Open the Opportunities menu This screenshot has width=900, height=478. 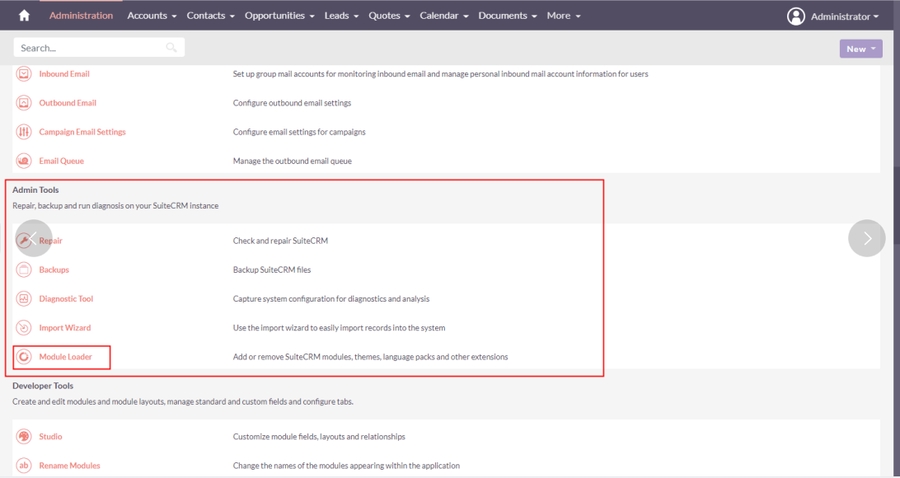click(280, 16)
